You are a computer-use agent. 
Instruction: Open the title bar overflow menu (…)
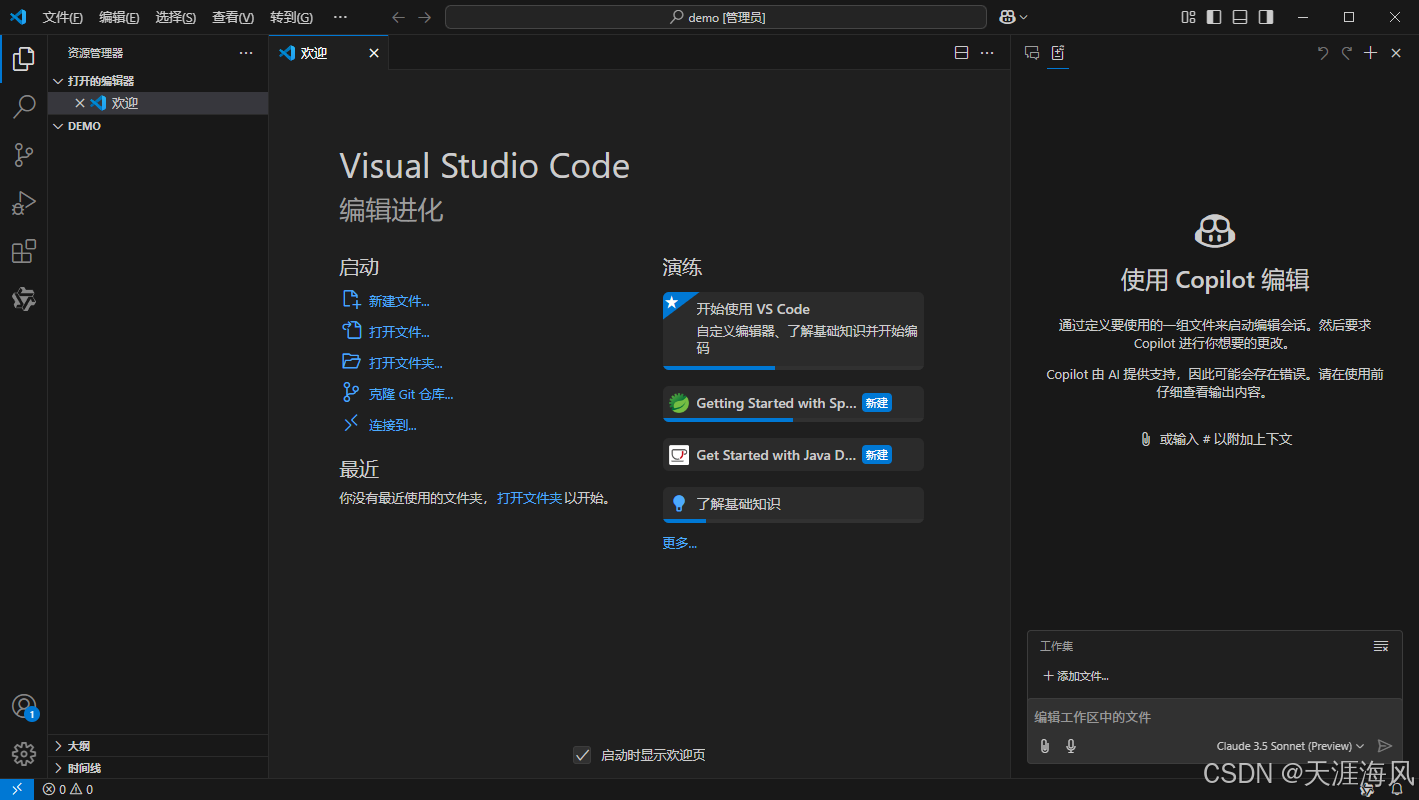[341, 17]
